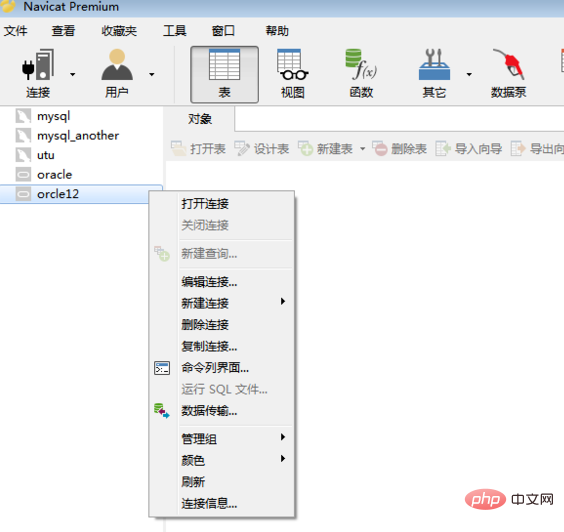Image resolution: width=564 pixels, height=532 pixels.
Task: Click the Open Table (打开表) button label
Action: [208, 149]
